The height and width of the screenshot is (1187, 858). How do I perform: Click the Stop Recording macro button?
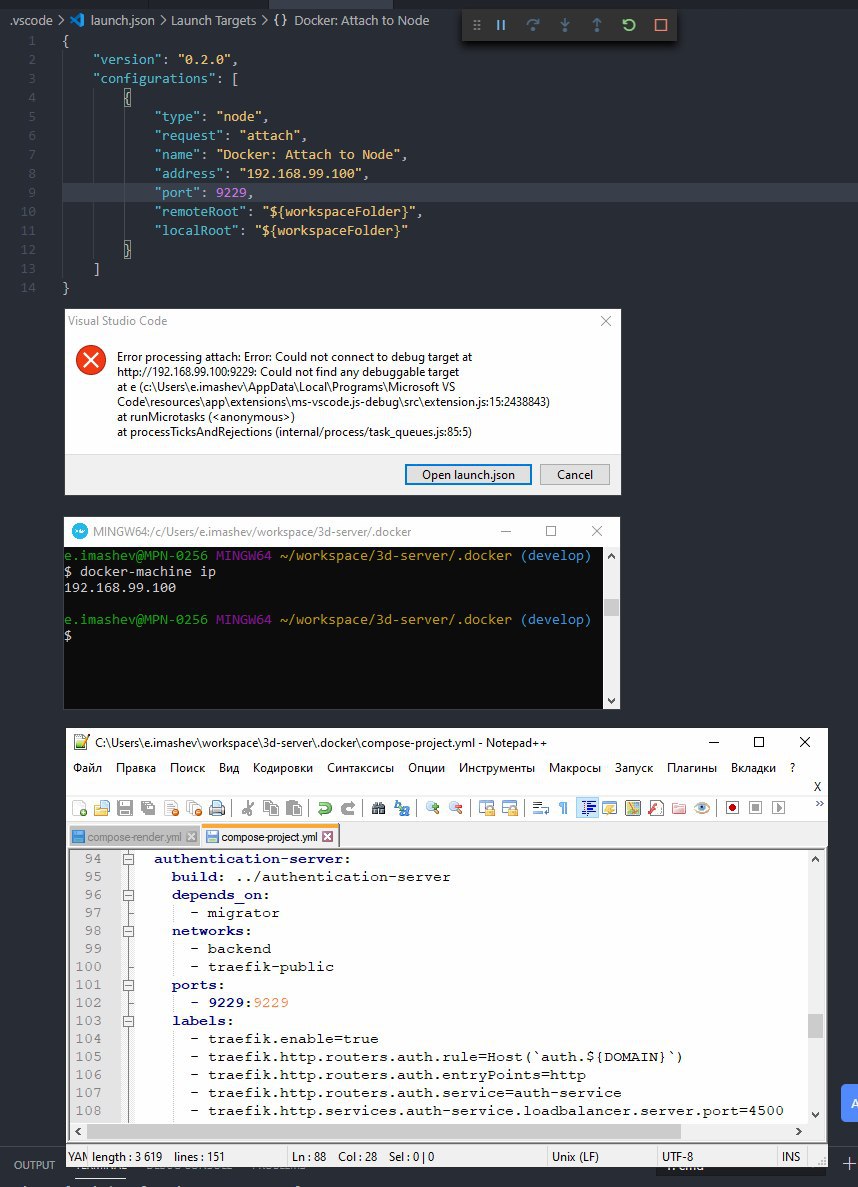pyautogui.click(x=755, y=808)
